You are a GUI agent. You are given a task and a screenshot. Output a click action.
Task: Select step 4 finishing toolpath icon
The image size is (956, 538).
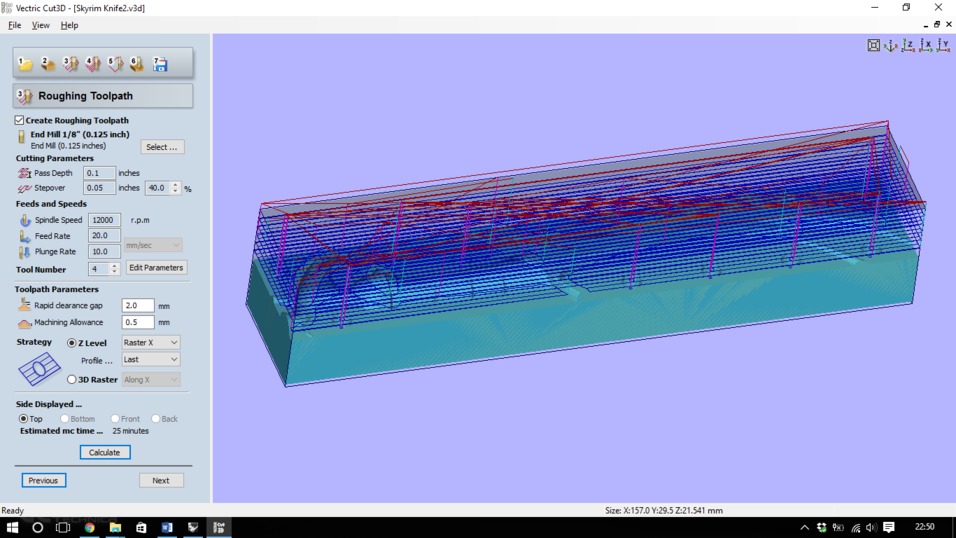click(x=93, y=63)
